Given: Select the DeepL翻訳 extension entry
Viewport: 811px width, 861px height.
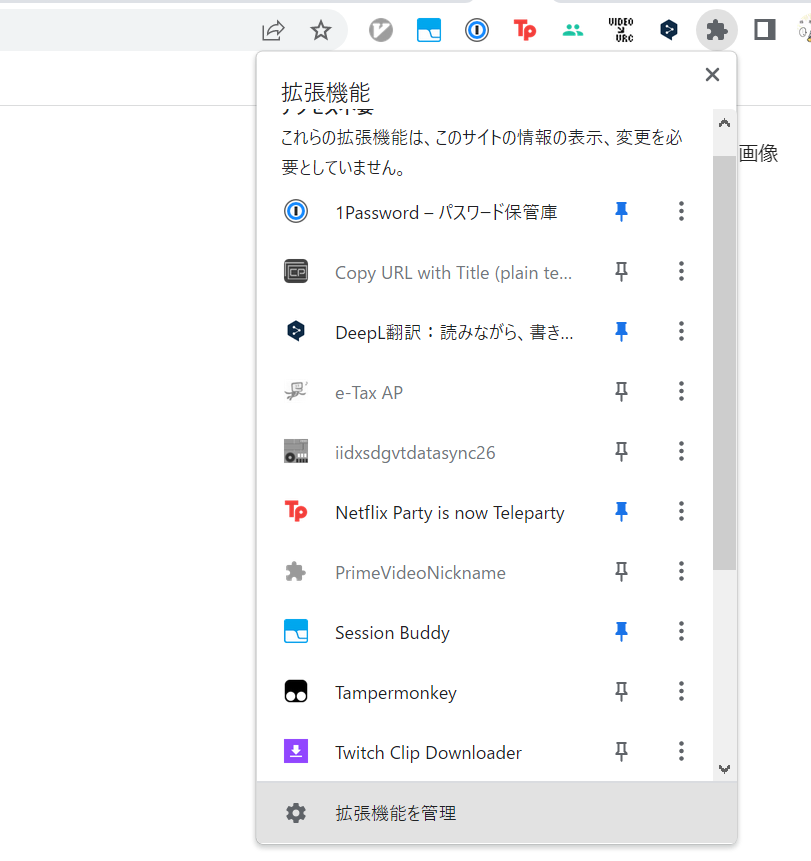Looking at the screenshot, I should click(x=454, y=332).
